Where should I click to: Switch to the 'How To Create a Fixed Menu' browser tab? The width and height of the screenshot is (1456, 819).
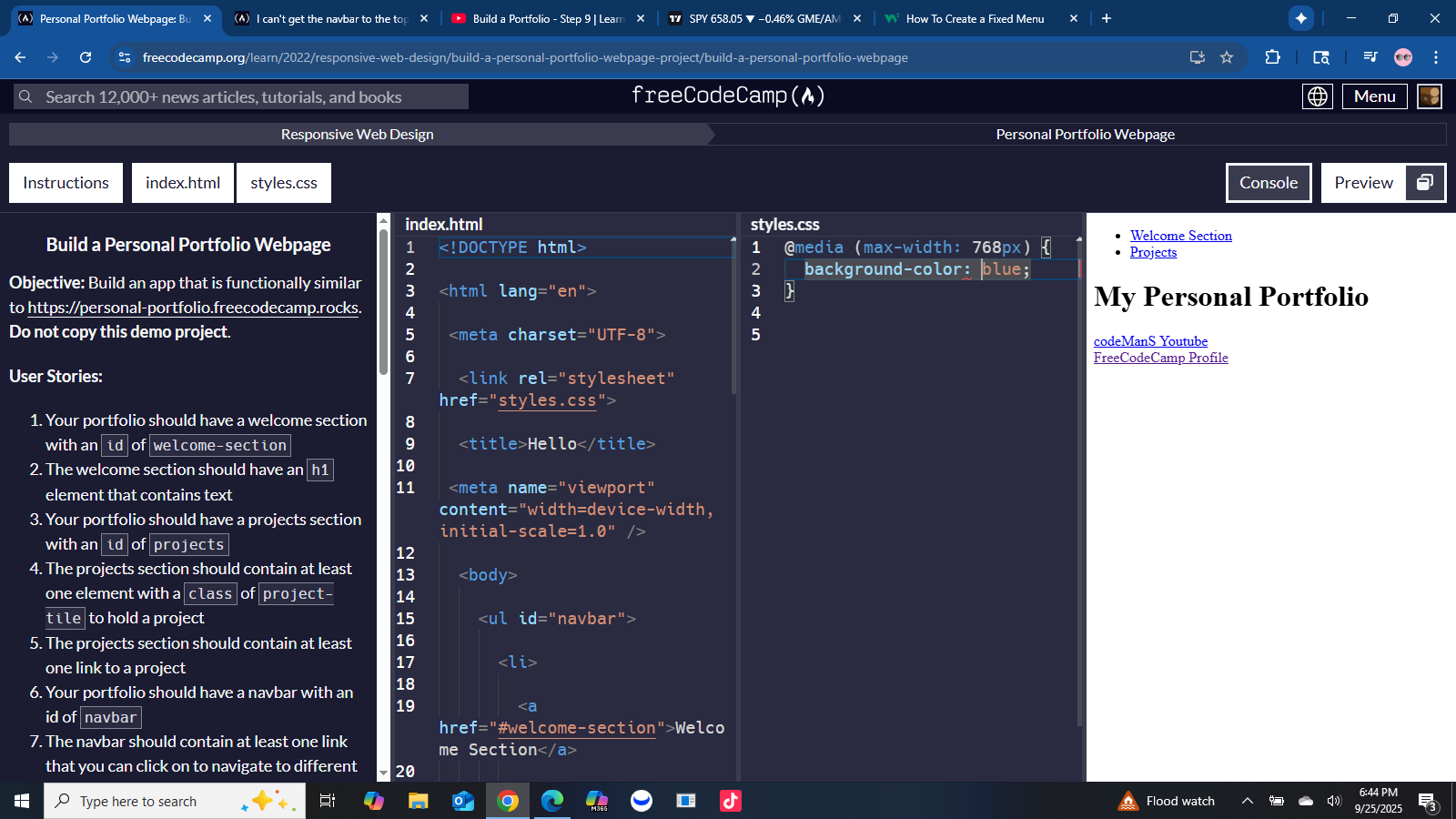[972, 18]
